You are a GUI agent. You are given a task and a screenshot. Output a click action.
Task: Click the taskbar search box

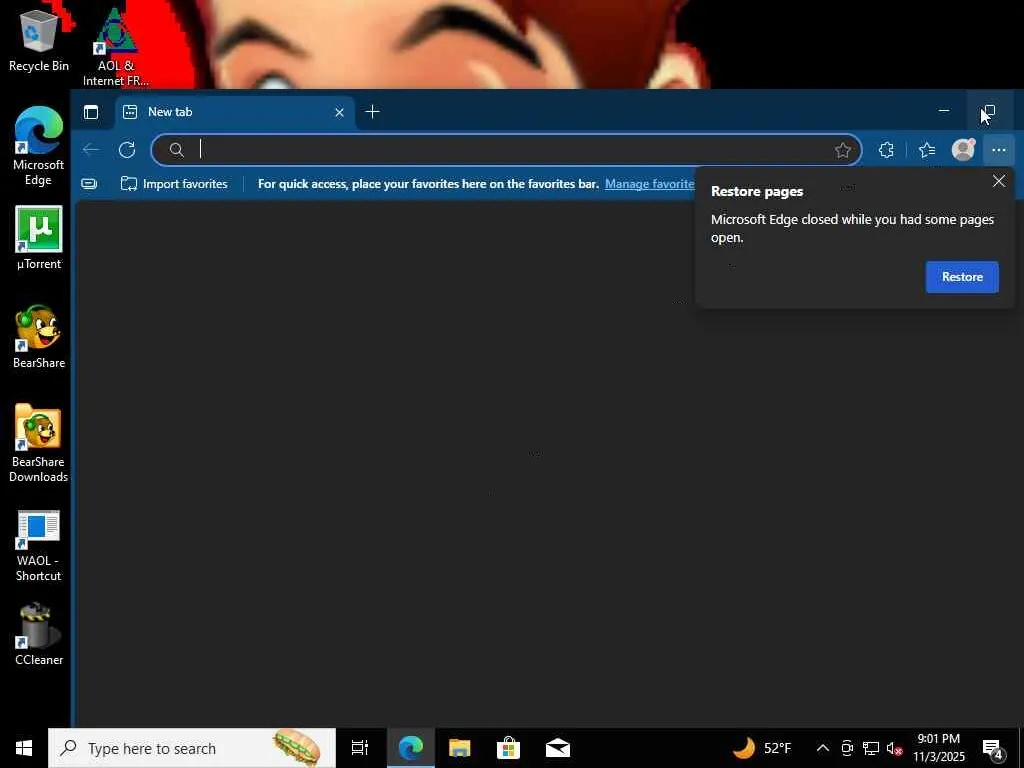point(192,748)
